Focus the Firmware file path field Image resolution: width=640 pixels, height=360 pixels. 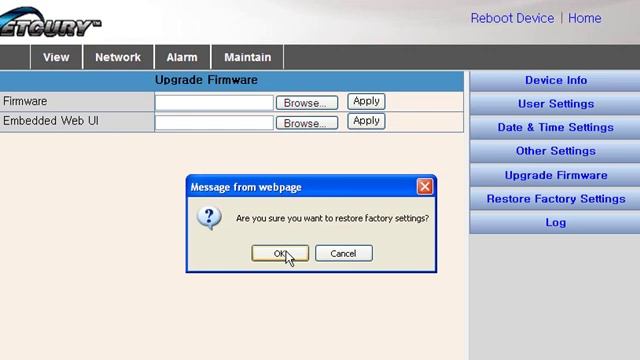(214, 103)
